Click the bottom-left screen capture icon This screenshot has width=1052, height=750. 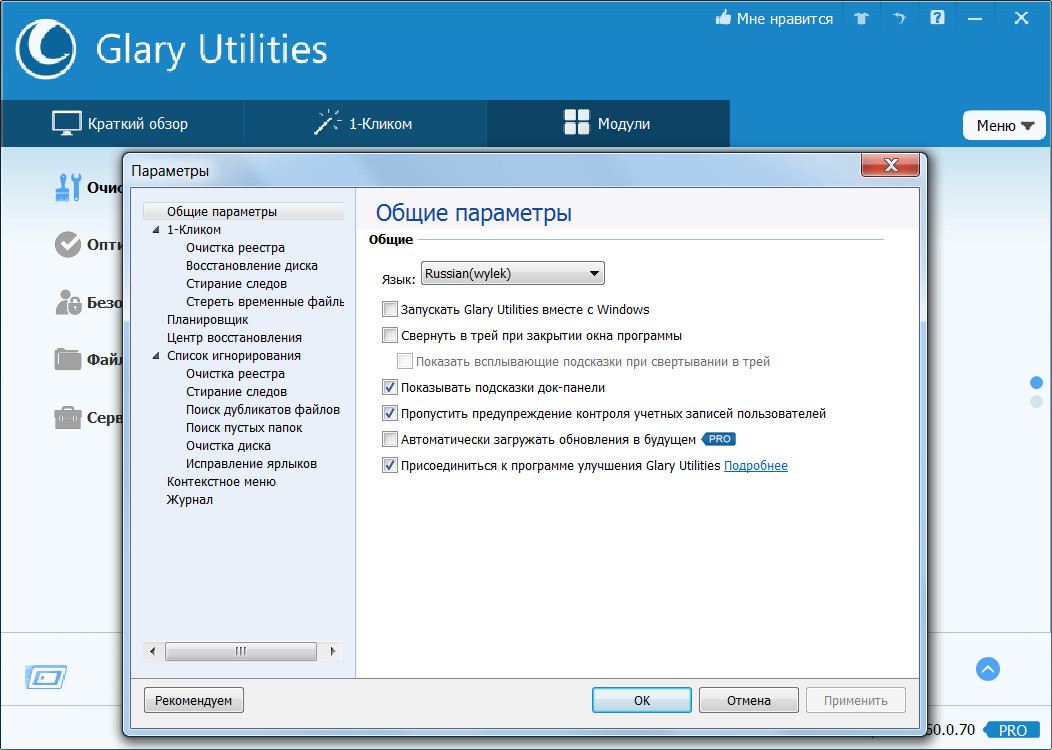click(x=46, y=677)
